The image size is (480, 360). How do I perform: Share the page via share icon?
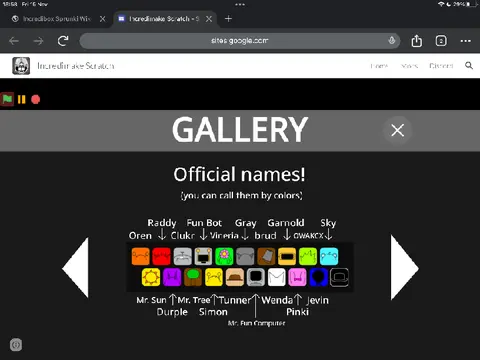[x=417, y=41]
